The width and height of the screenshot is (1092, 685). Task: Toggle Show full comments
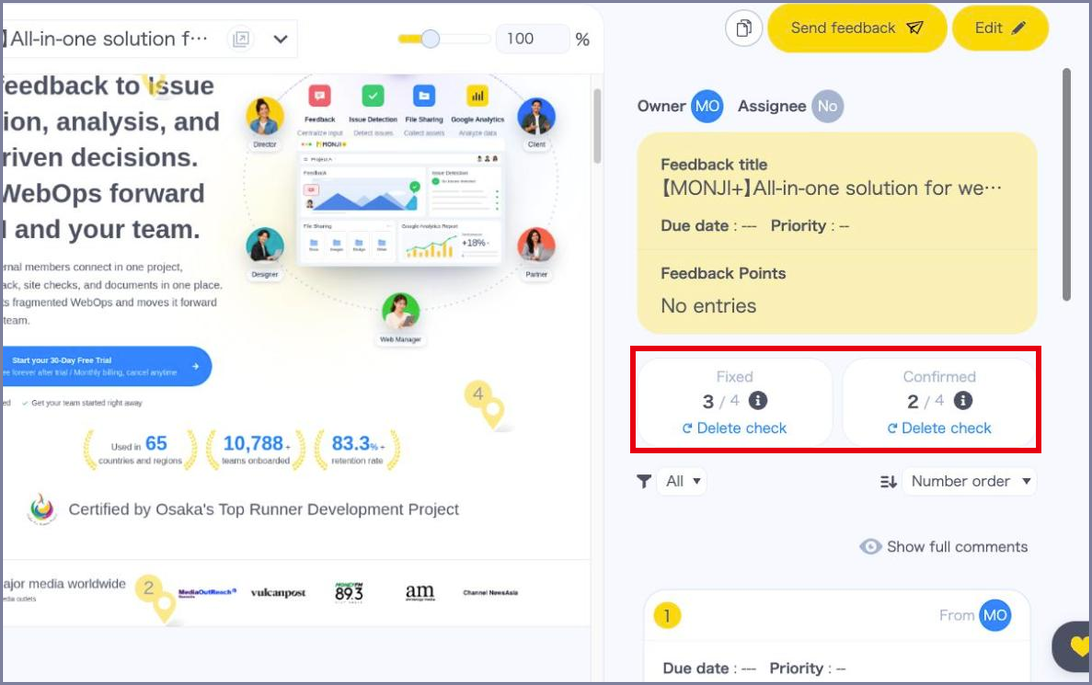pyautogui.click(x=944, y=546)
